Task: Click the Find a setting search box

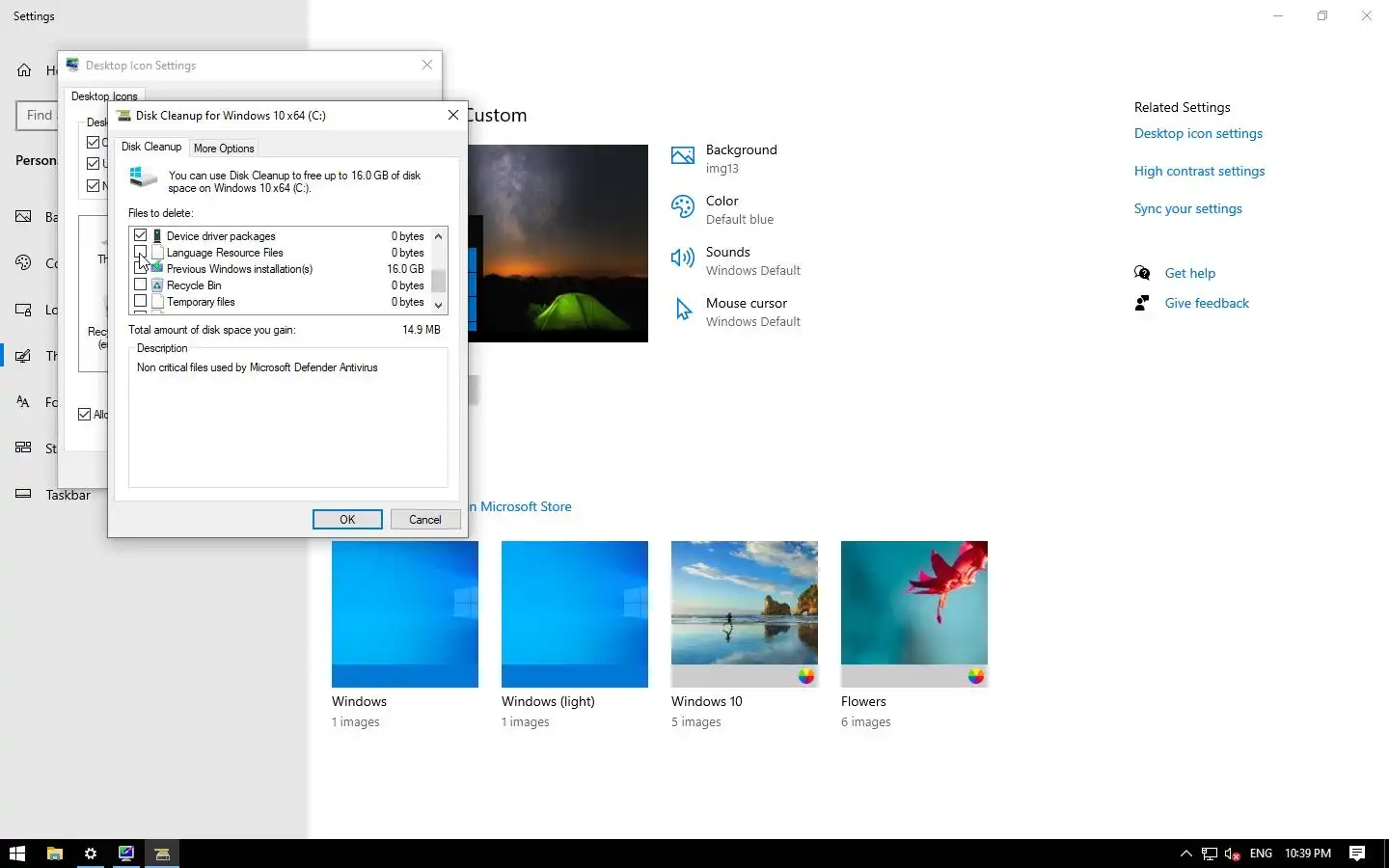Action: tap(37, 115)
